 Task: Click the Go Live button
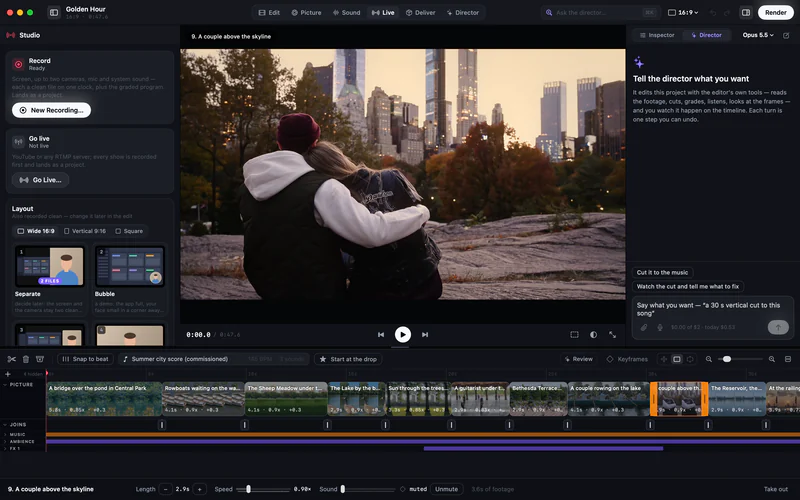(40, 180)
